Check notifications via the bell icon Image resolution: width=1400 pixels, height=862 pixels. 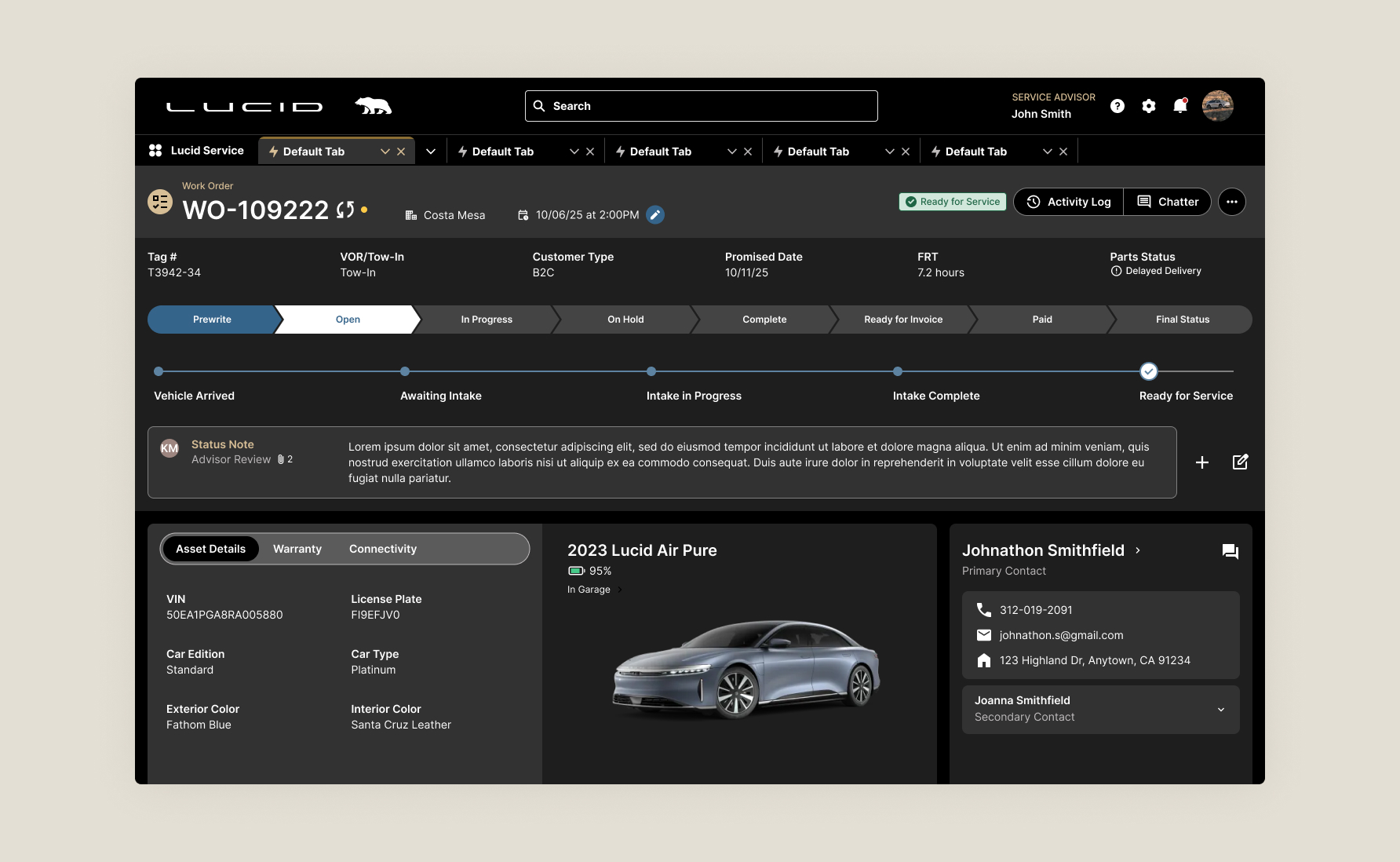coord(1180,105)
